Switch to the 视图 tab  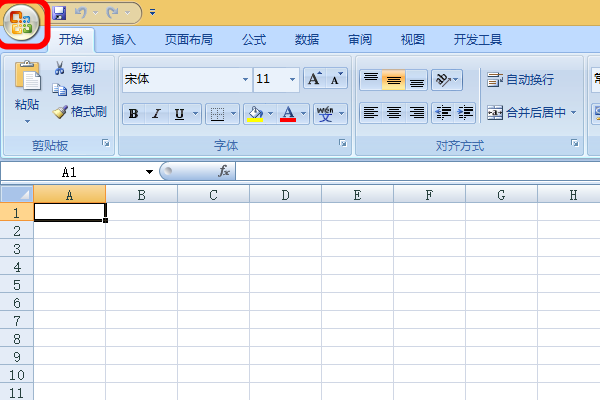tap(412, 39)
